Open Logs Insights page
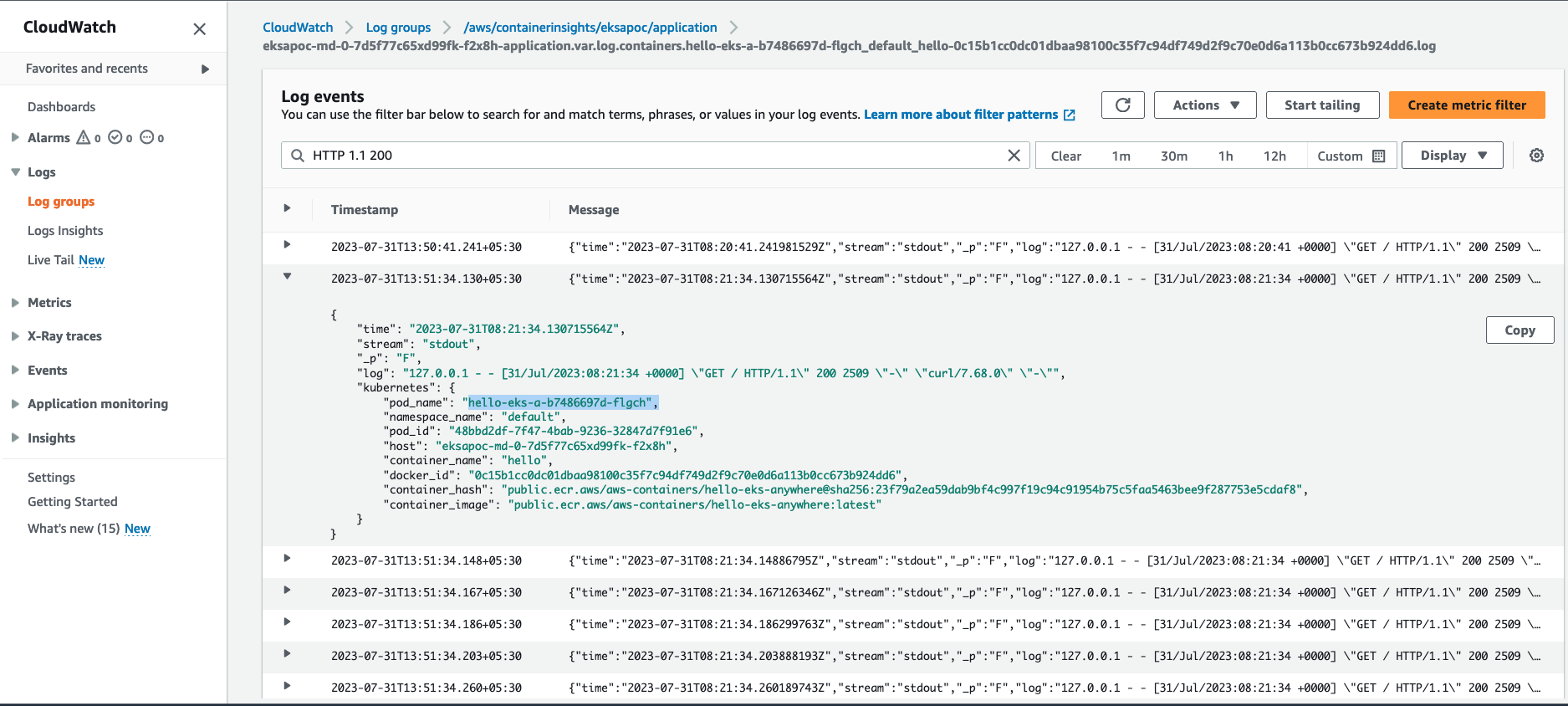The height and width of the screenshot is (706, 1568). click(x=65, y=231)
